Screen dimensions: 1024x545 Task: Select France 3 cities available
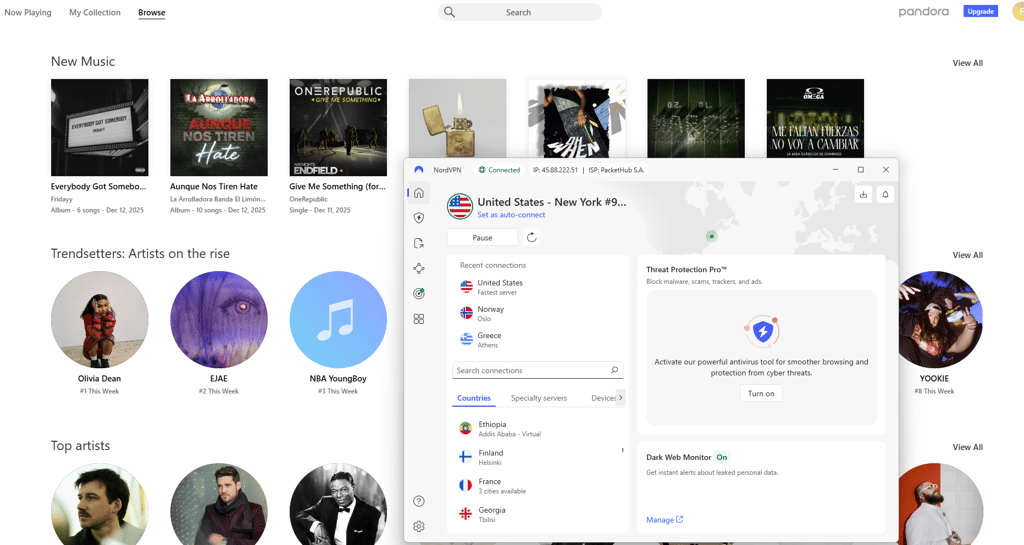click(537, 486)
